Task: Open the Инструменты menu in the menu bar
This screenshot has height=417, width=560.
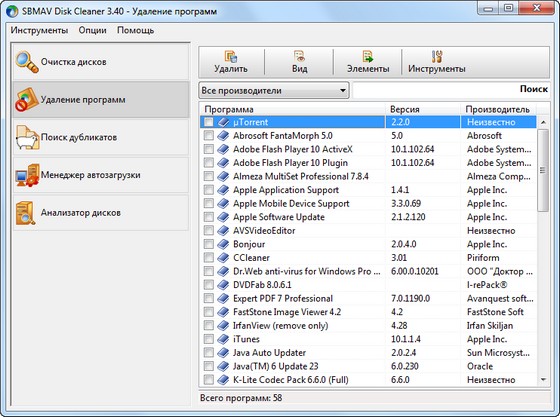Action: coord(39,30)
